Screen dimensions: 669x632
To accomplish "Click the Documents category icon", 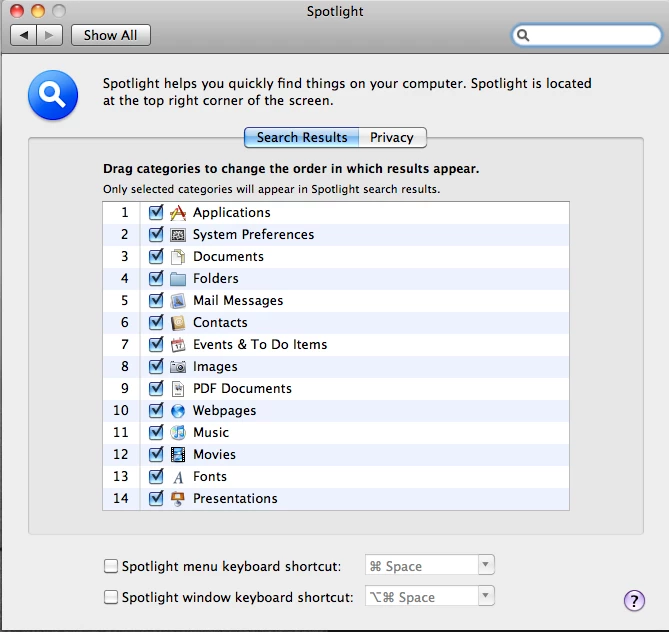I will pyautogui.click(x=178, y=257).
